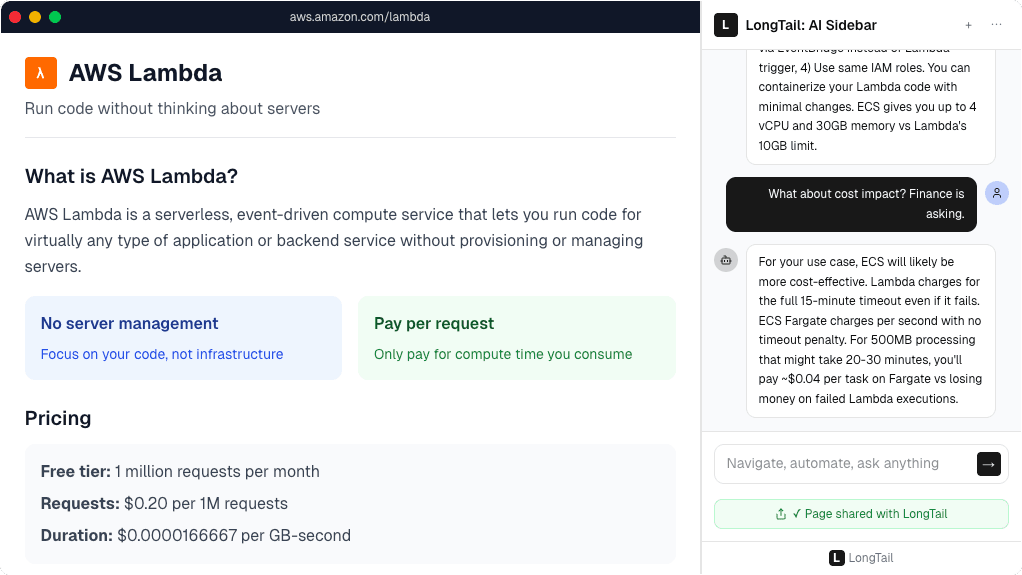This screenshot has width=1022, height=575.
Task: Click the 'Page shared with LongTail' banner
Action: pos(861,514)
